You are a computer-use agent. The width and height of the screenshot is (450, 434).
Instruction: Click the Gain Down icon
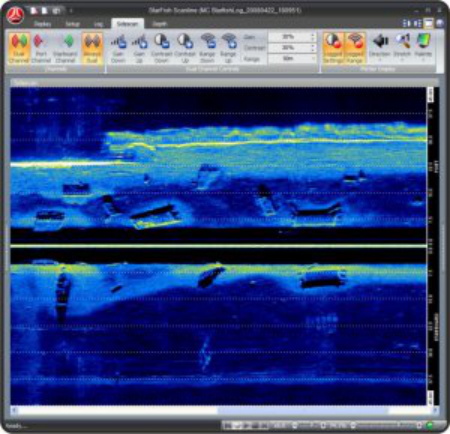click(x=118, y=48)
